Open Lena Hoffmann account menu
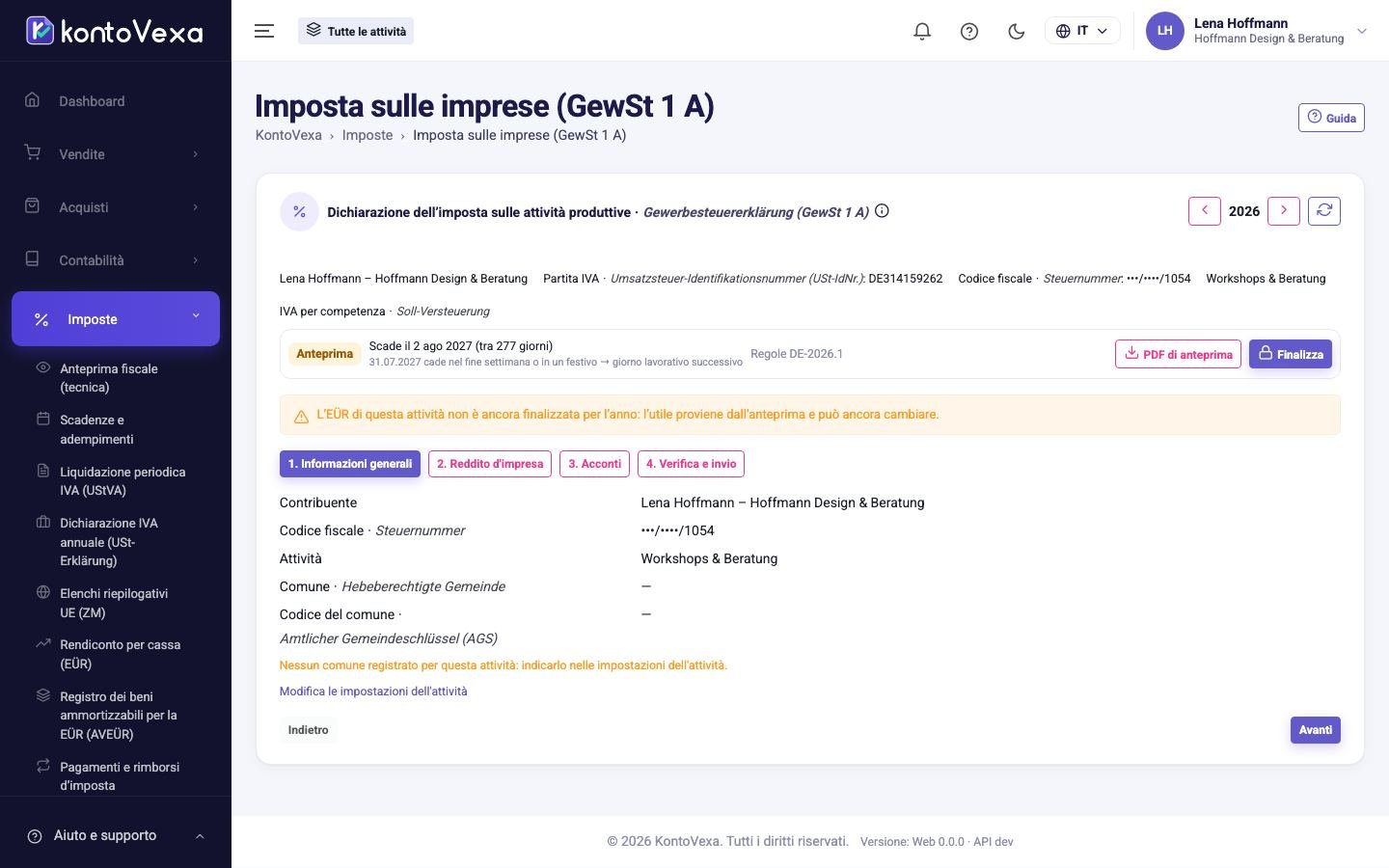The height and width of the screenshot is (868, 1389). (x=1258, y=31)
